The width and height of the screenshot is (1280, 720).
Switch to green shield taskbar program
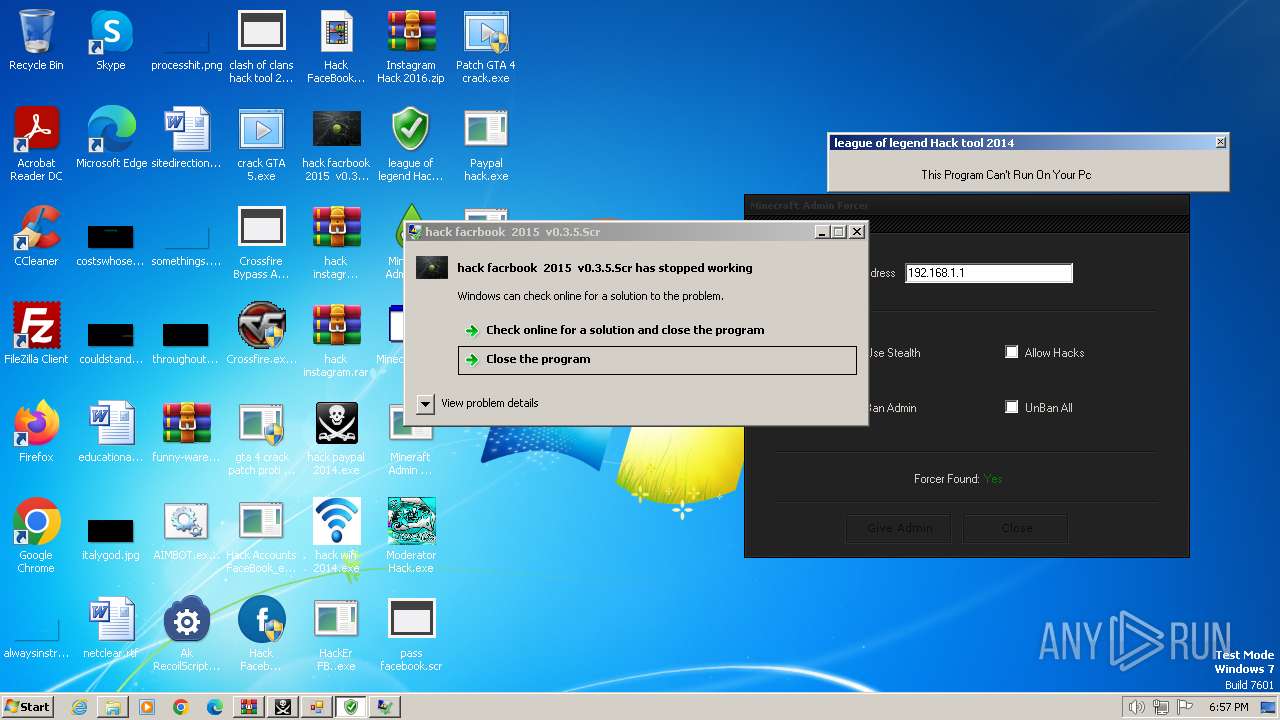click(351, 707)
